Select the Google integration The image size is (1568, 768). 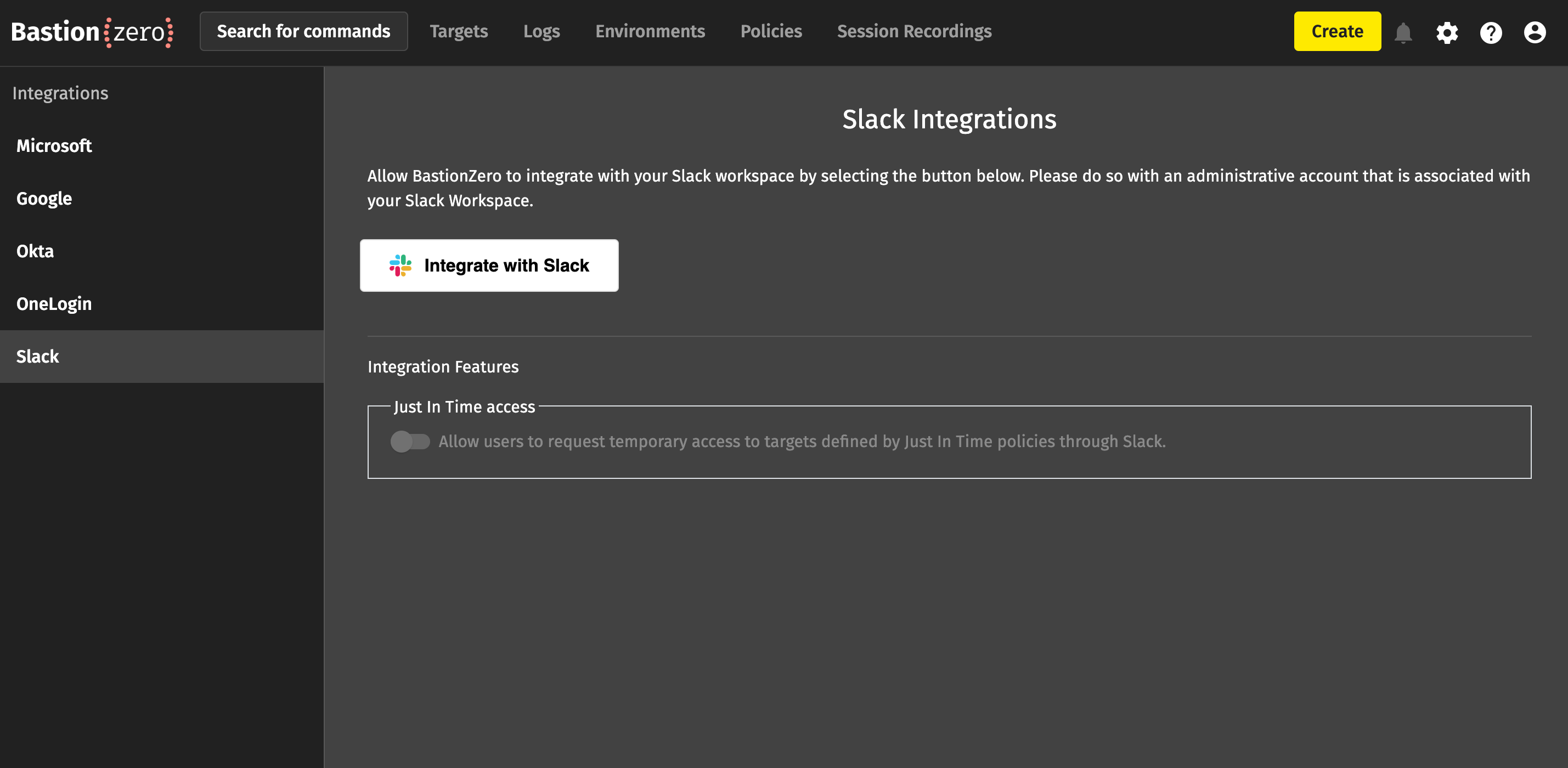click(44, 199)
